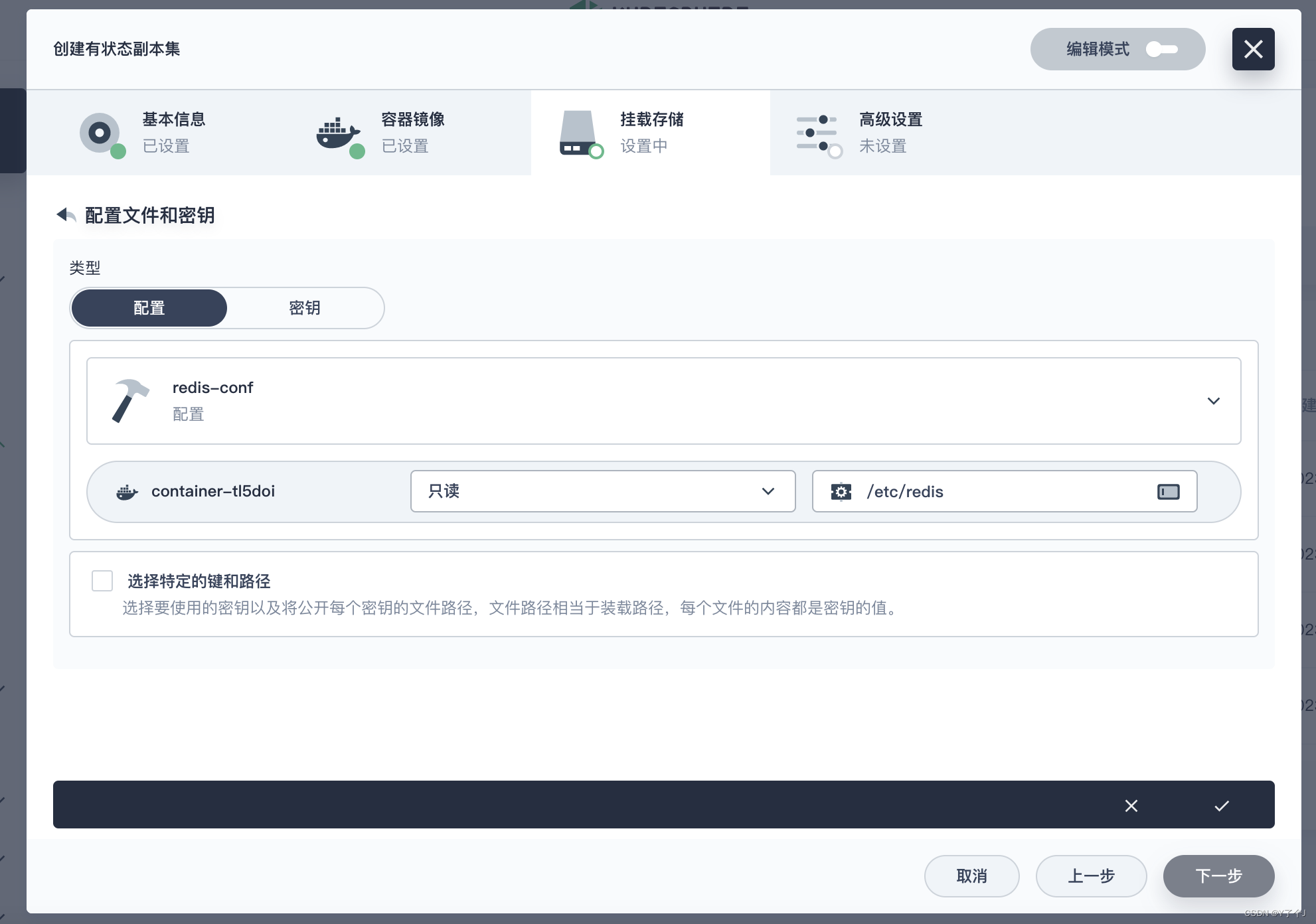Screen dimensions: 1316x924
Task: Click the redis-conf name text
Action: click(212, 388)
